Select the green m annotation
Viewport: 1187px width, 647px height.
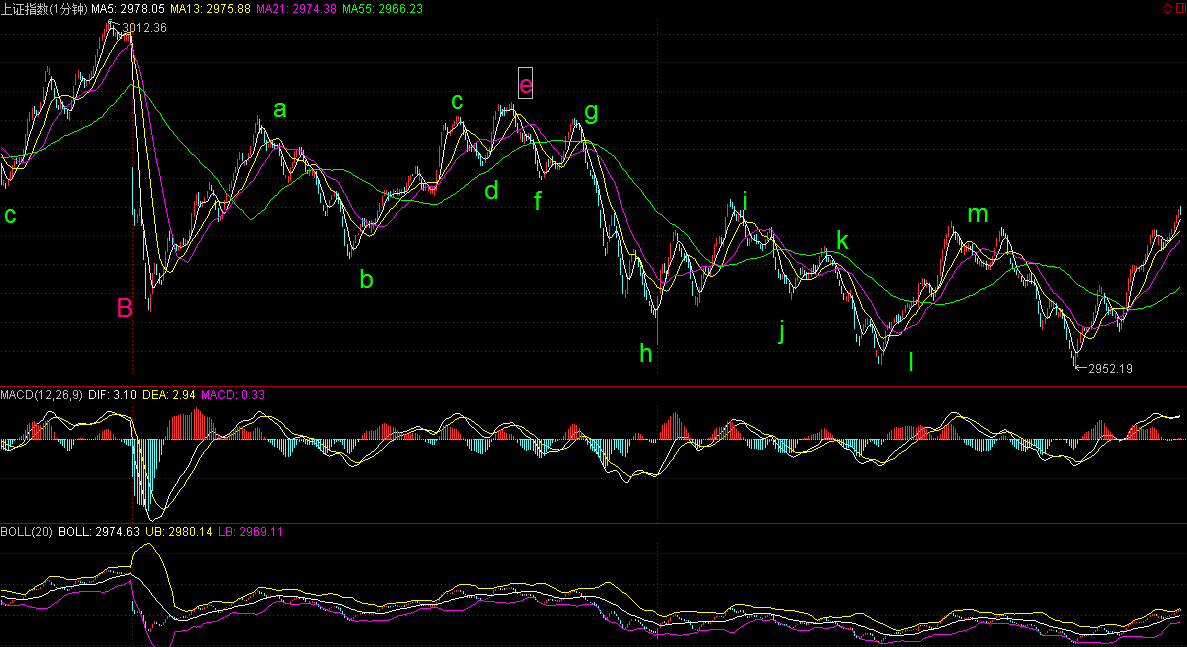(x=978, y=215)
